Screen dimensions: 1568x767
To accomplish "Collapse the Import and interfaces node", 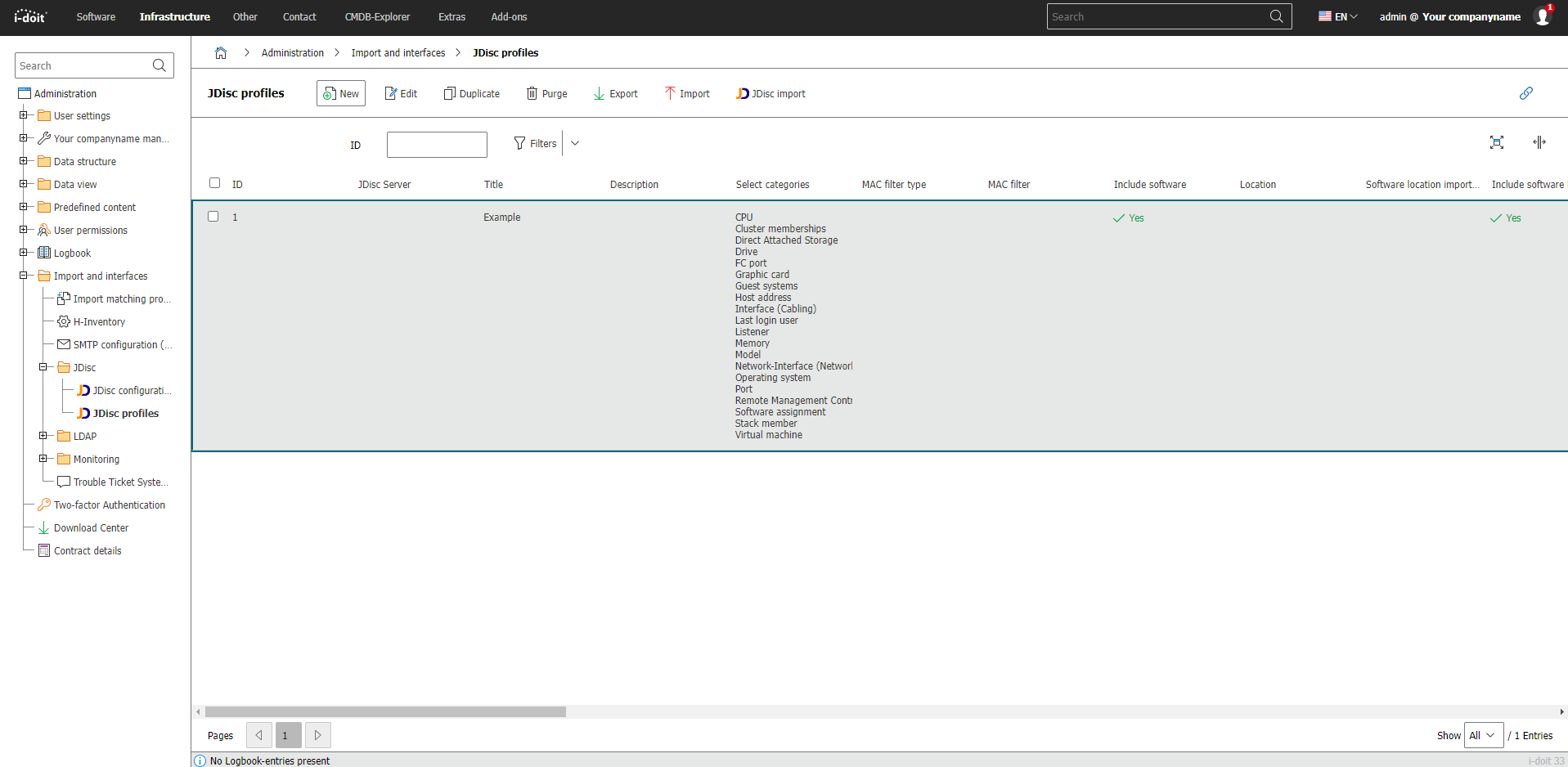I will tap(23, 276).
